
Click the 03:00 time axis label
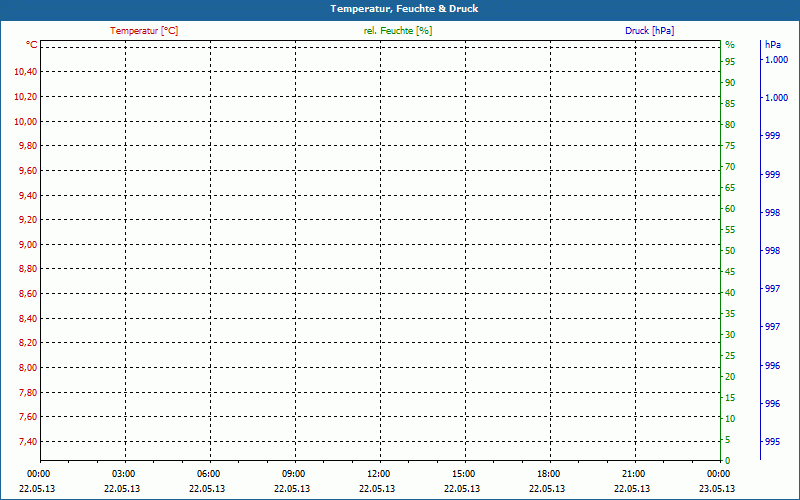click(123, 474)
